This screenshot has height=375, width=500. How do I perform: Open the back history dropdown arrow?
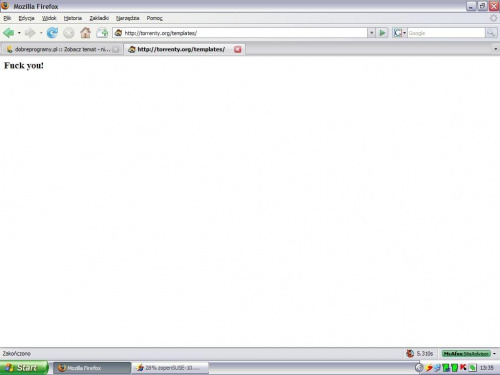point(19,33)
